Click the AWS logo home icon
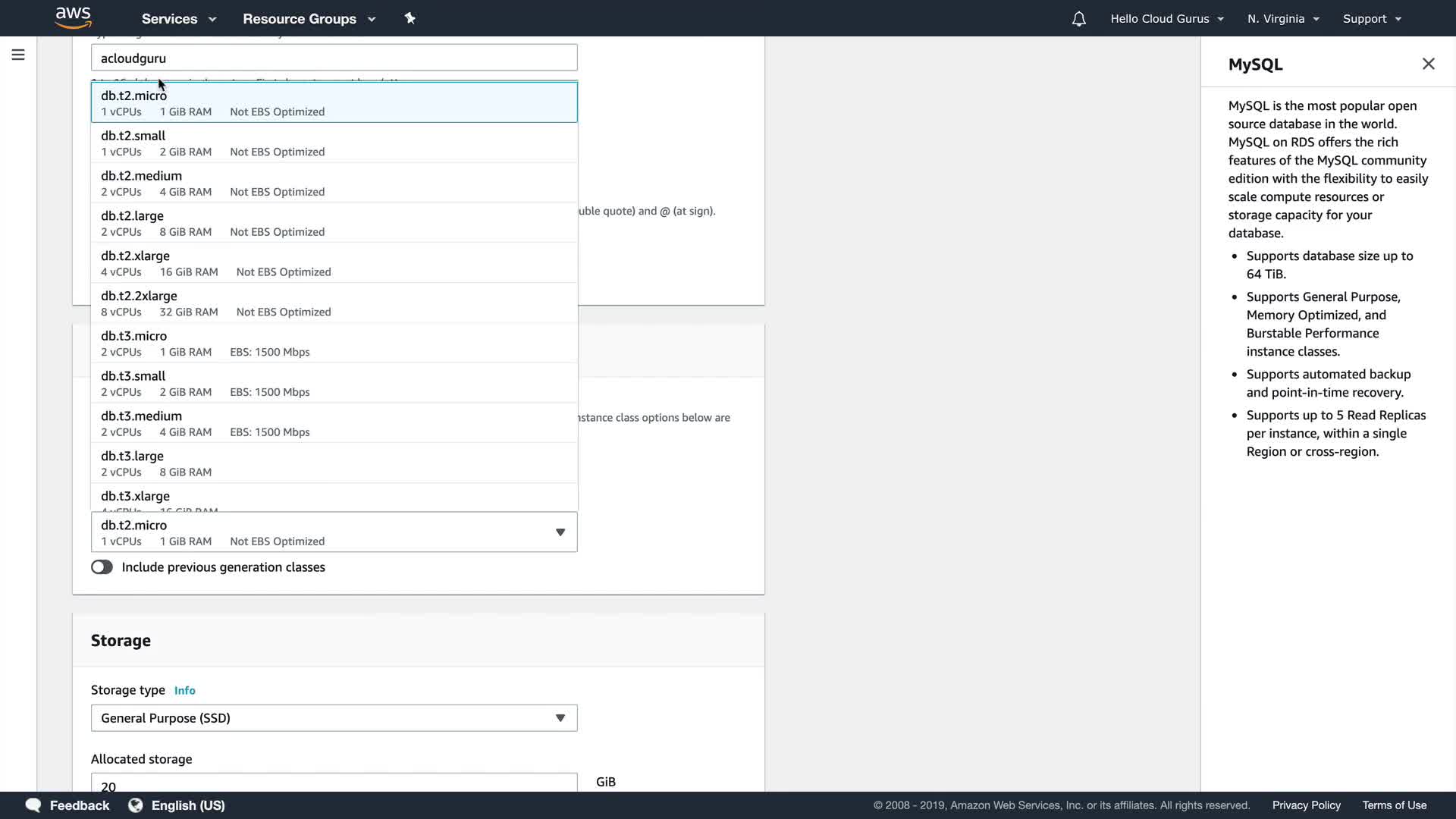 pos(73,17)
